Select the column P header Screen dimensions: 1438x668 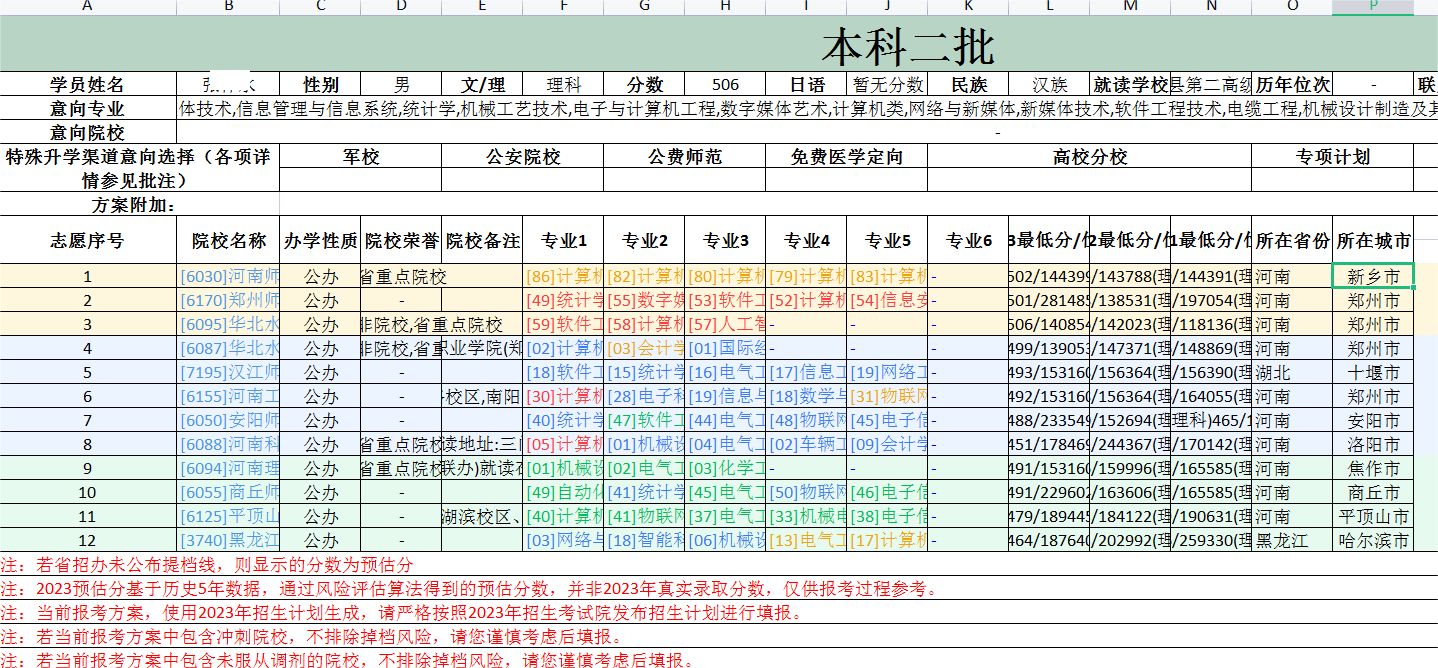pyautogui.click(x=1372, y=8)
